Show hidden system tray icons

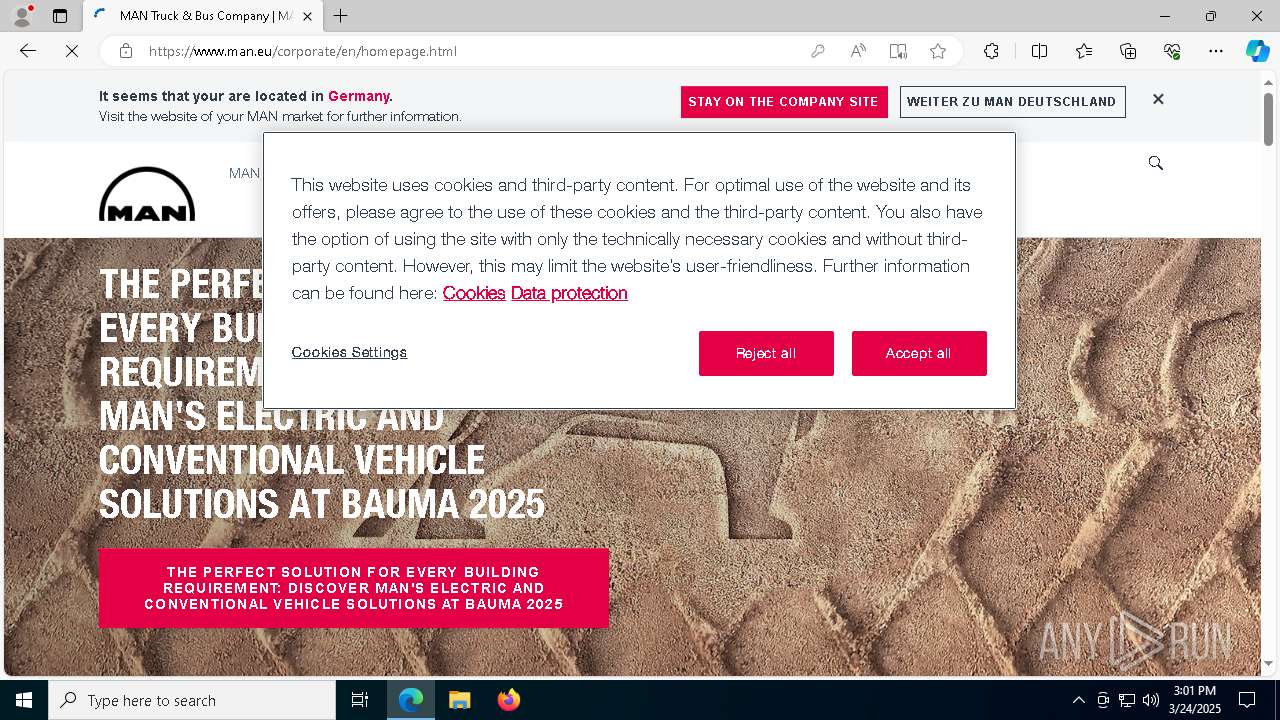pos(1078,700)
